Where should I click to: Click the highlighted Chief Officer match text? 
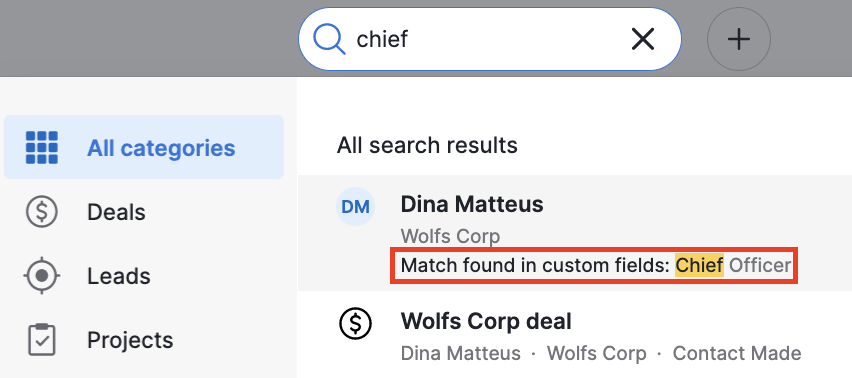(733, 265)
